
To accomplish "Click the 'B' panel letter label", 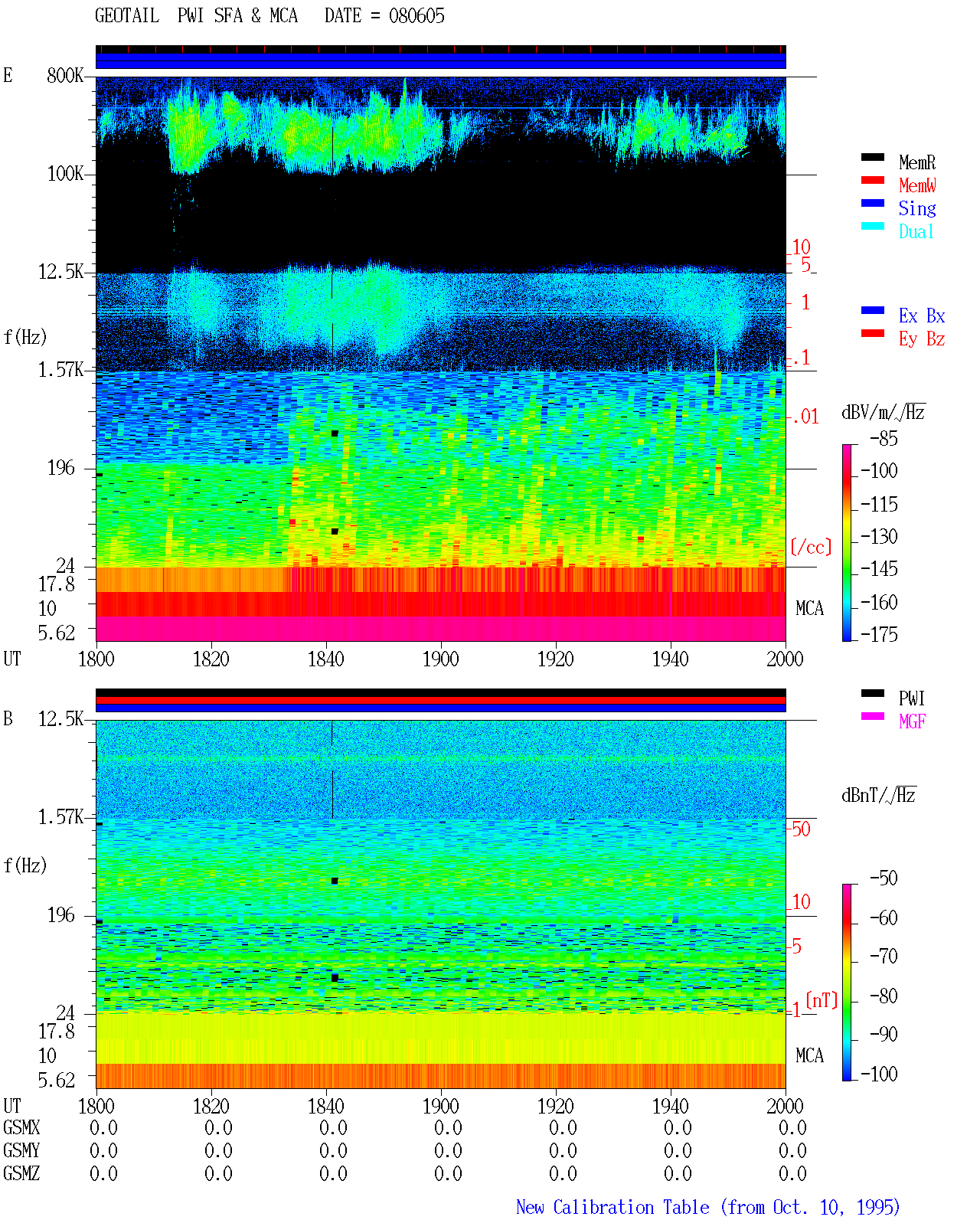I will [8, 718].
